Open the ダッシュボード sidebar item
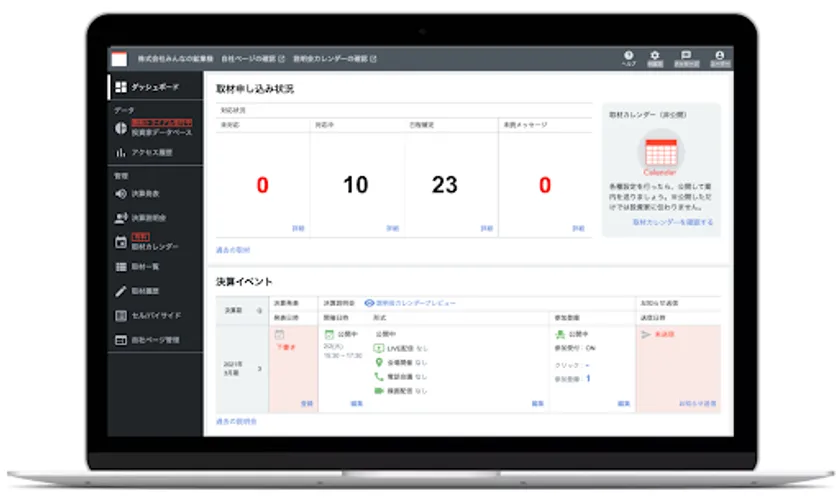Image resolution: width=840 pixels, height=499 pixels. click(156, 87)
